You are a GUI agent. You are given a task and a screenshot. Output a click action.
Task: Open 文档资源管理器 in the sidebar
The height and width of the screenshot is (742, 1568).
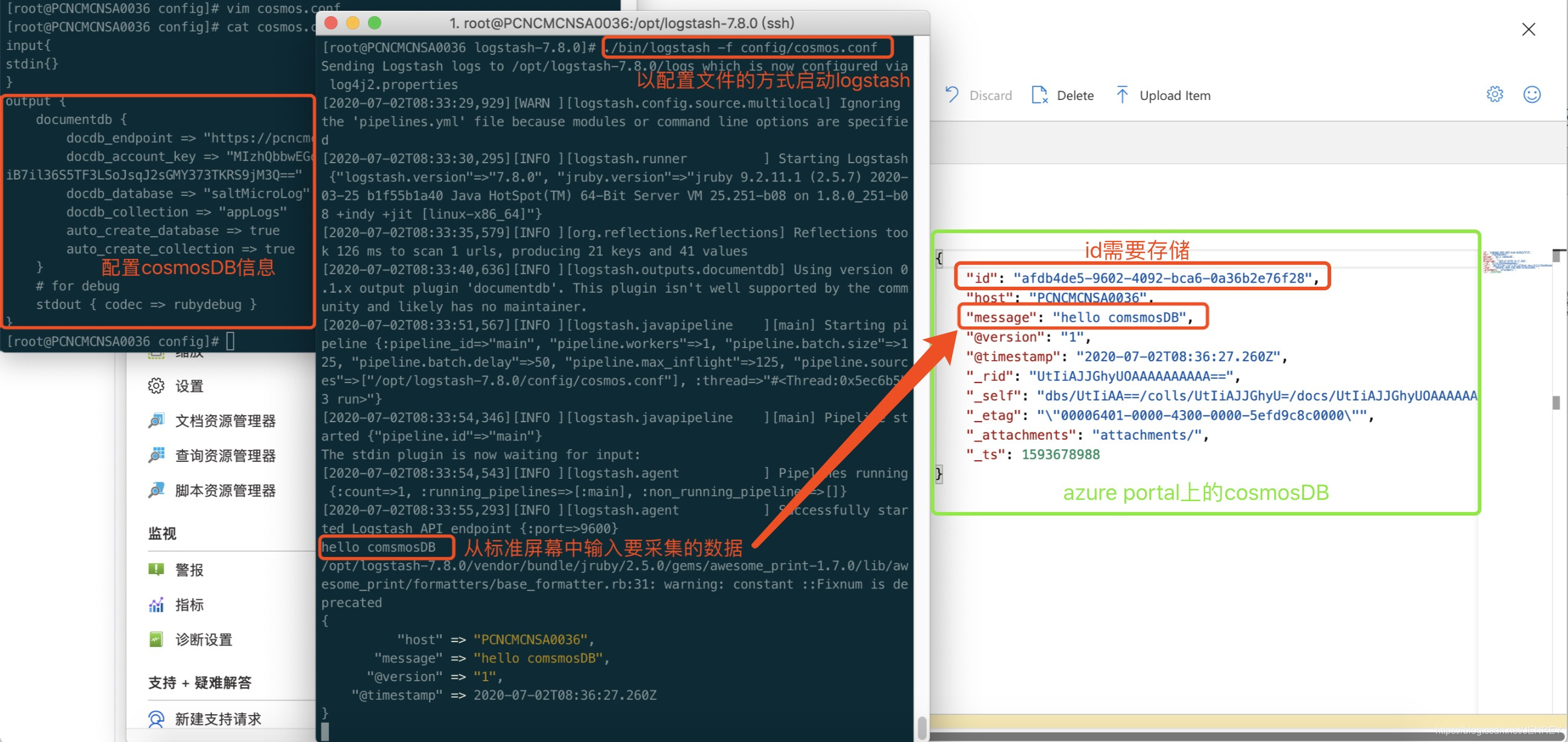click(225, 420)
